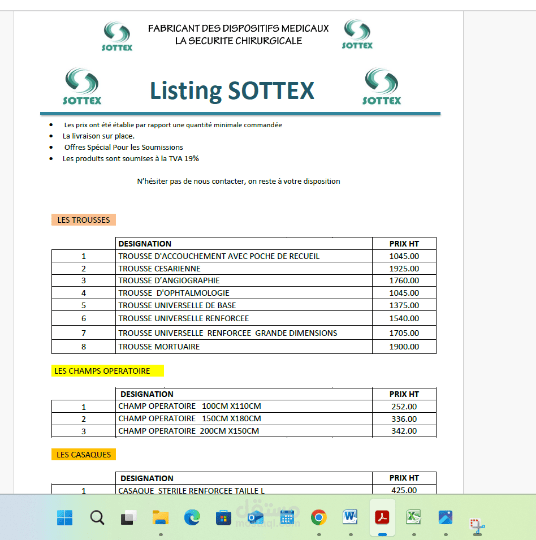536x540 pixels.
Task: Open Task View on the taskbar
Action: 128,517
